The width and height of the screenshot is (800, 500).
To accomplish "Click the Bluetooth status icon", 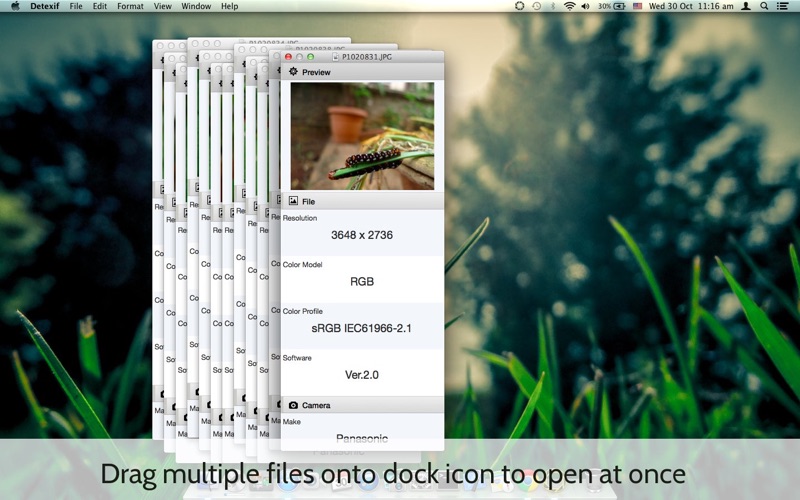I will pyautogui.click(x=553, y=6).
